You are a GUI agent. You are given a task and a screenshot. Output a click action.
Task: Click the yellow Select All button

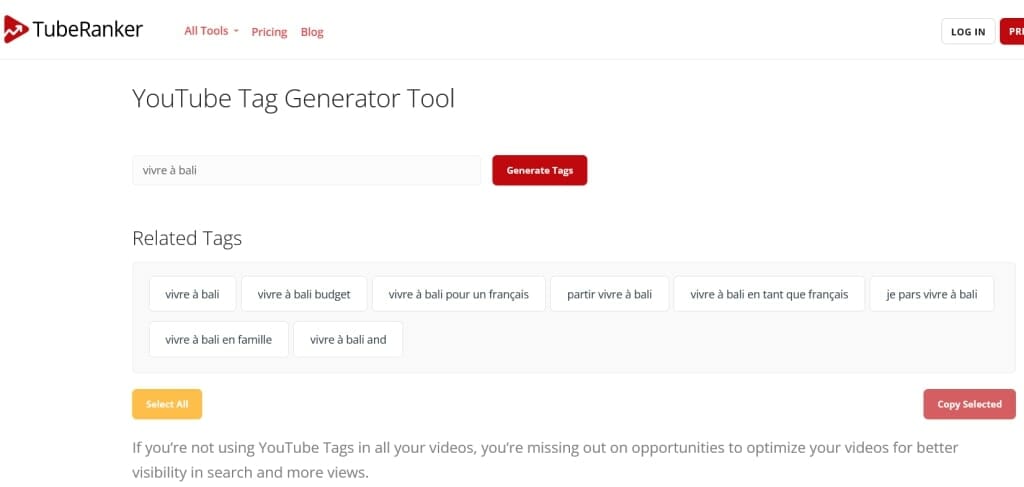point(167,404)
